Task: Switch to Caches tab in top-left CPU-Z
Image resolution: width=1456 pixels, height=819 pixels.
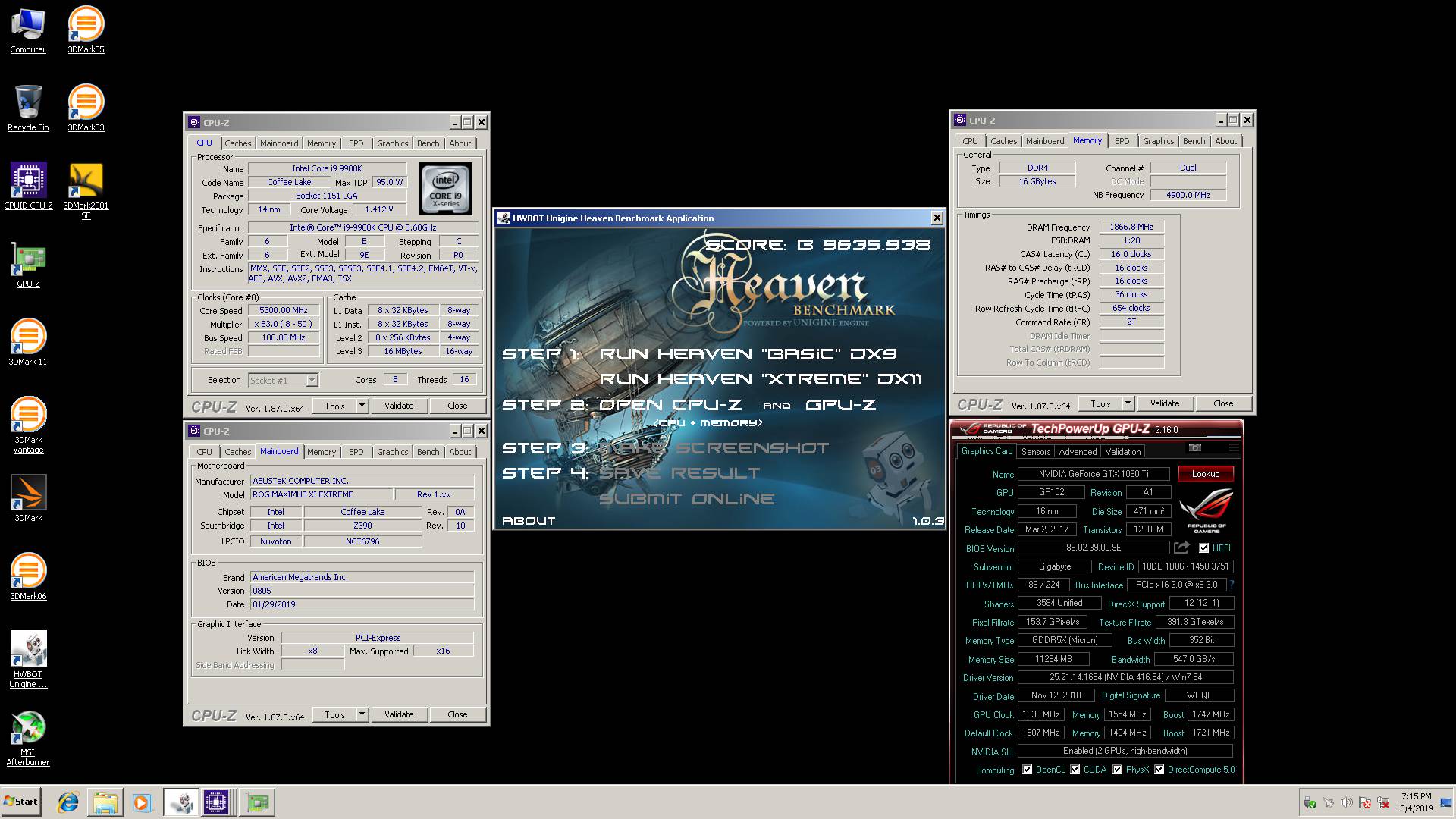Action: (238, 143)
